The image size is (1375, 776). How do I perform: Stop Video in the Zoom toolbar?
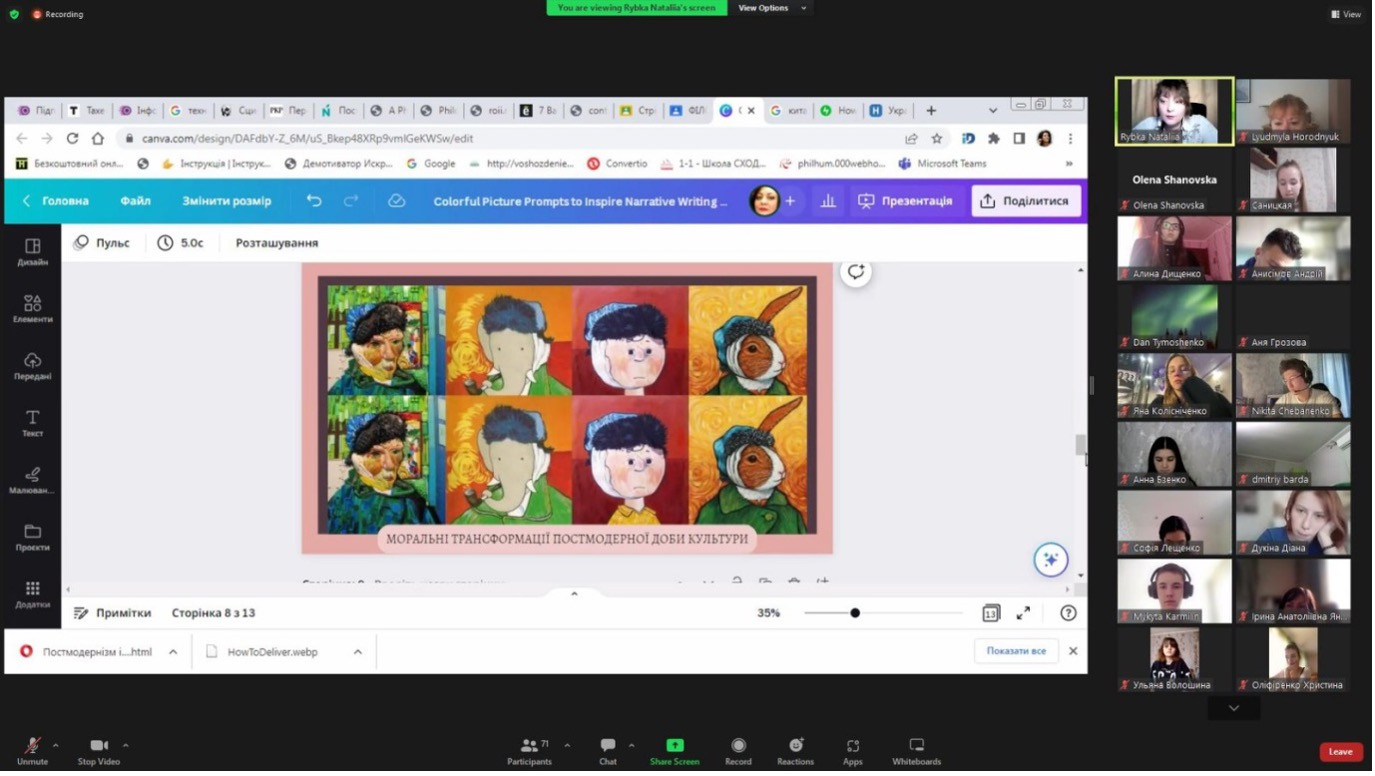pyautogui.click(x=99, y=752)
